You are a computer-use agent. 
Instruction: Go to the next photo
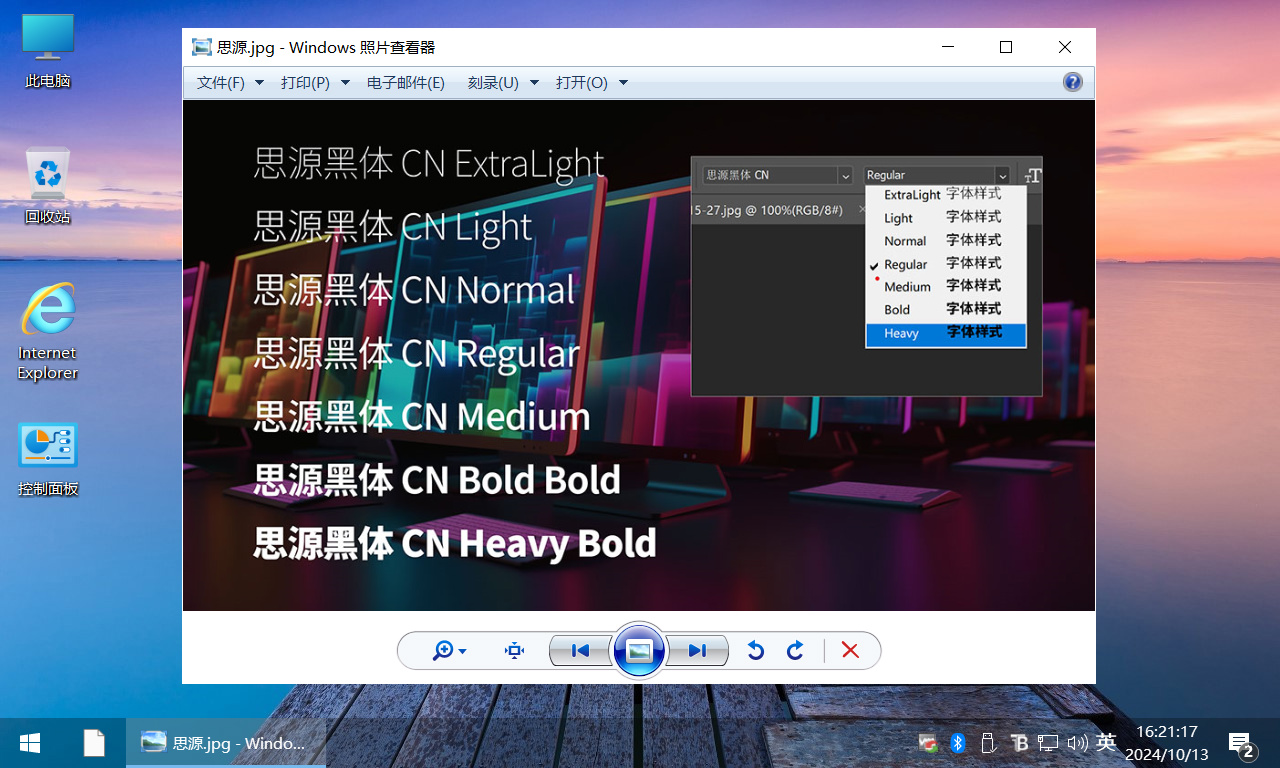pyautogui.click(x=698, y=651)
